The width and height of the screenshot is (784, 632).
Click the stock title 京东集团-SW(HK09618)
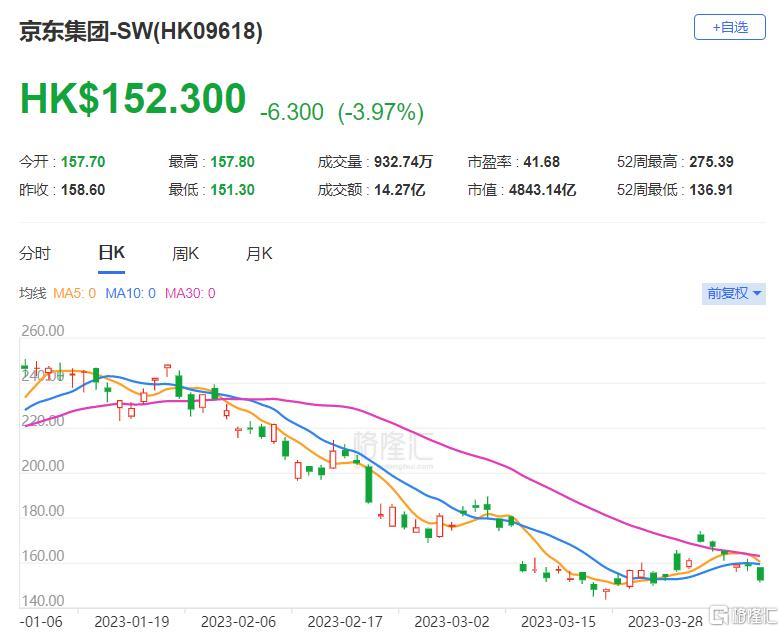[141, 32]
